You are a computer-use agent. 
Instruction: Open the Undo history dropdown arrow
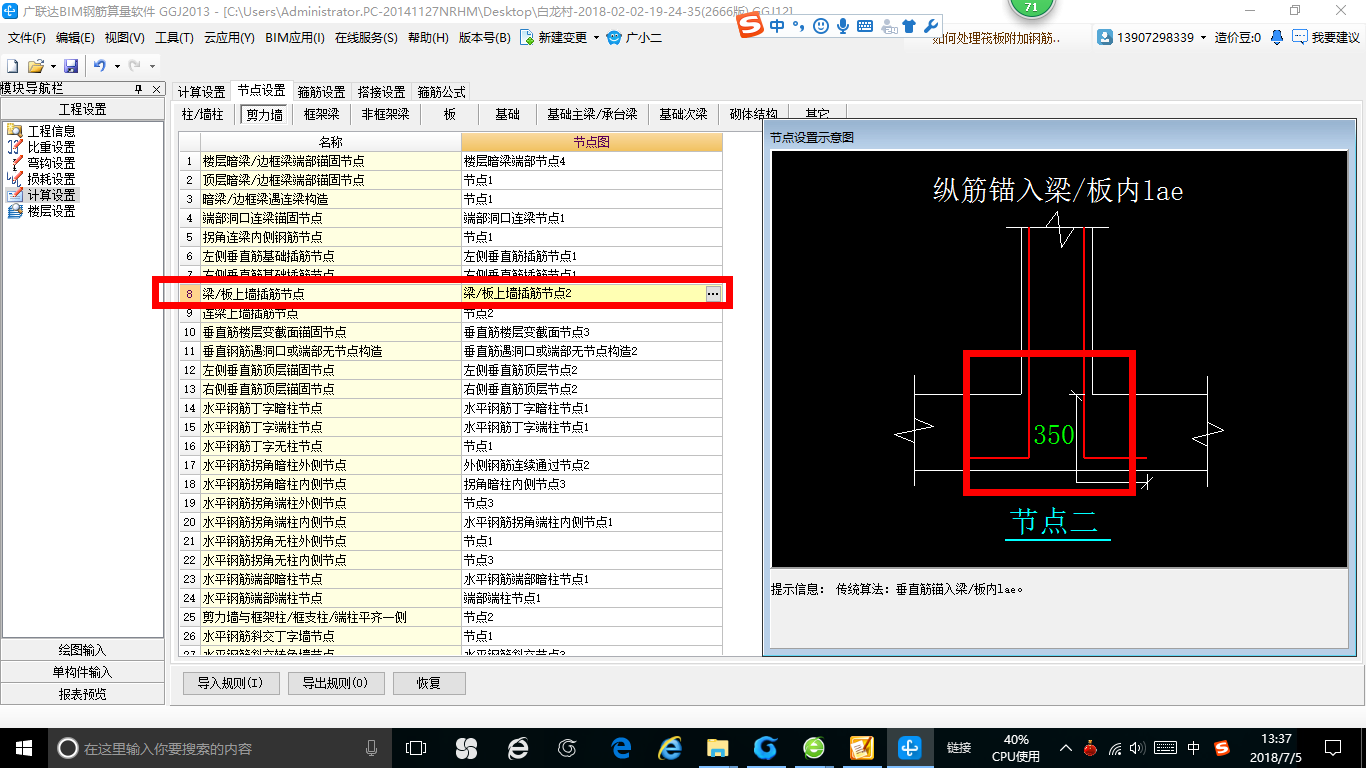click(x=116, y=66)
